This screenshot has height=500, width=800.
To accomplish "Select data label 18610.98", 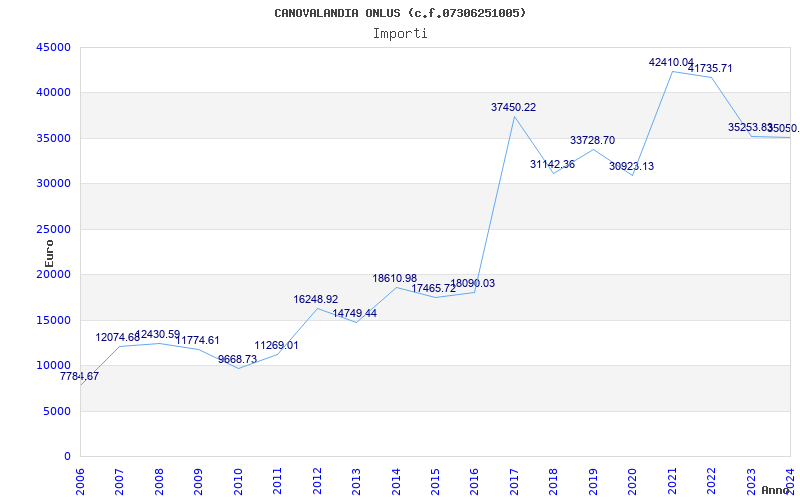I will tap(395, 279).
